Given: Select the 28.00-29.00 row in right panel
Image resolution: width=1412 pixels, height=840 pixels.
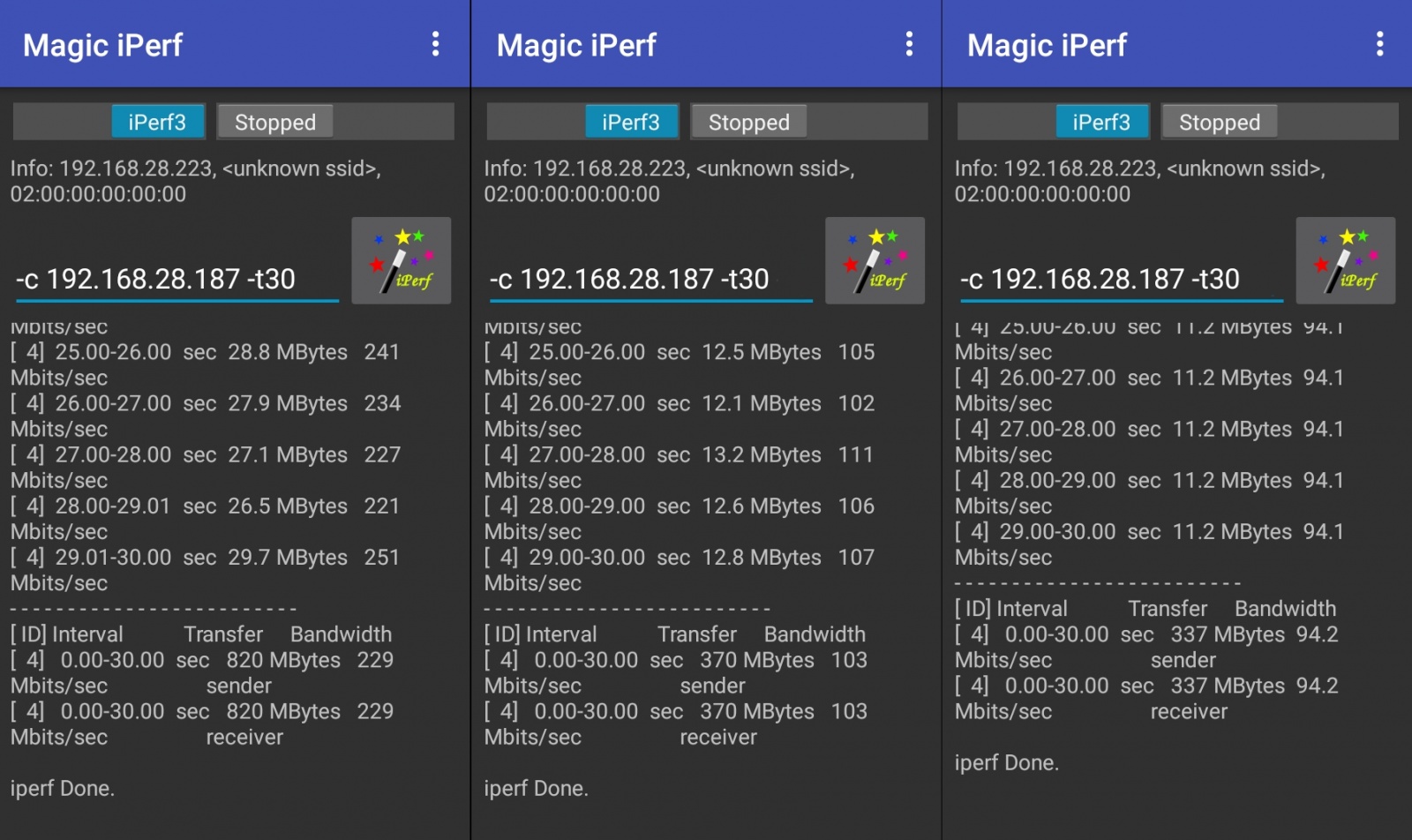Looking at the screenshot, I should 1149,492.
